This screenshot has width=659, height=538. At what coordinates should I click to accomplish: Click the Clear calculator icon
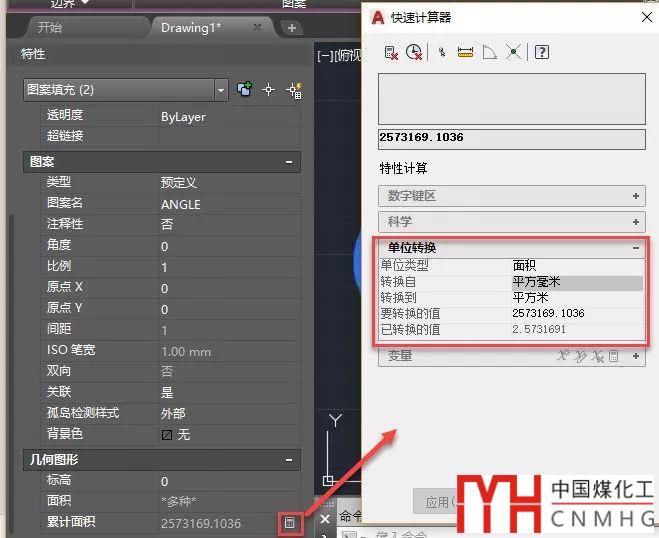(x=391, y=53)
